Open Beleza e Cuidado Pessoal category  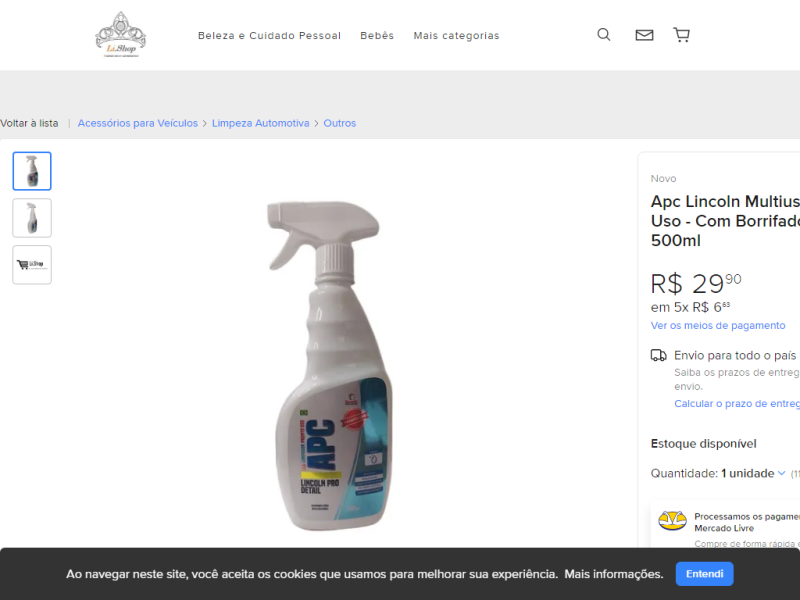[x=269, y=36]
